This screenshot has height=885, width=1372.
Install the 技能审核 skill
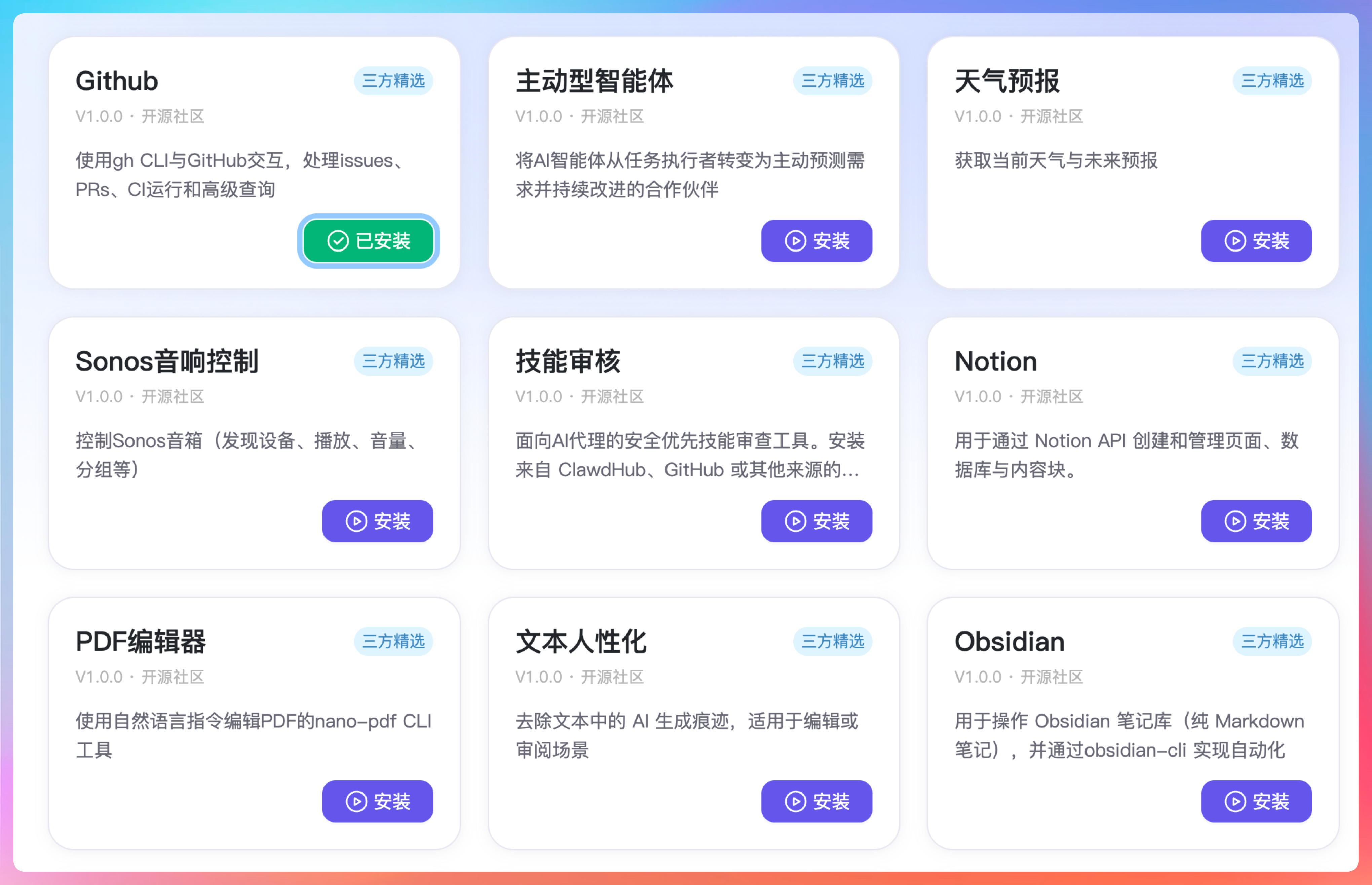[816, 521]
